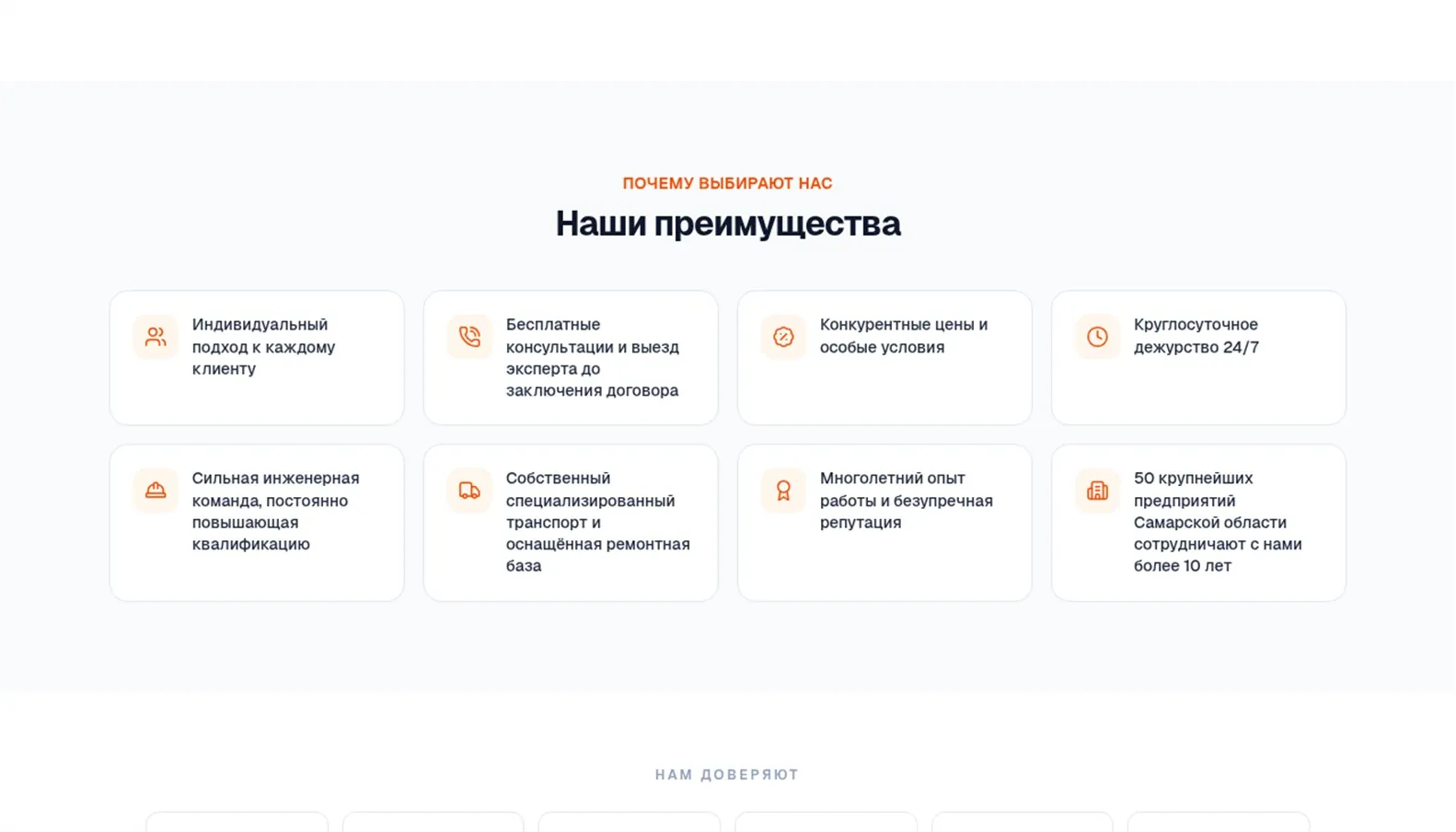
Task: Click the hard hat icon by Сильная инженерная команда
Action: 156,491
